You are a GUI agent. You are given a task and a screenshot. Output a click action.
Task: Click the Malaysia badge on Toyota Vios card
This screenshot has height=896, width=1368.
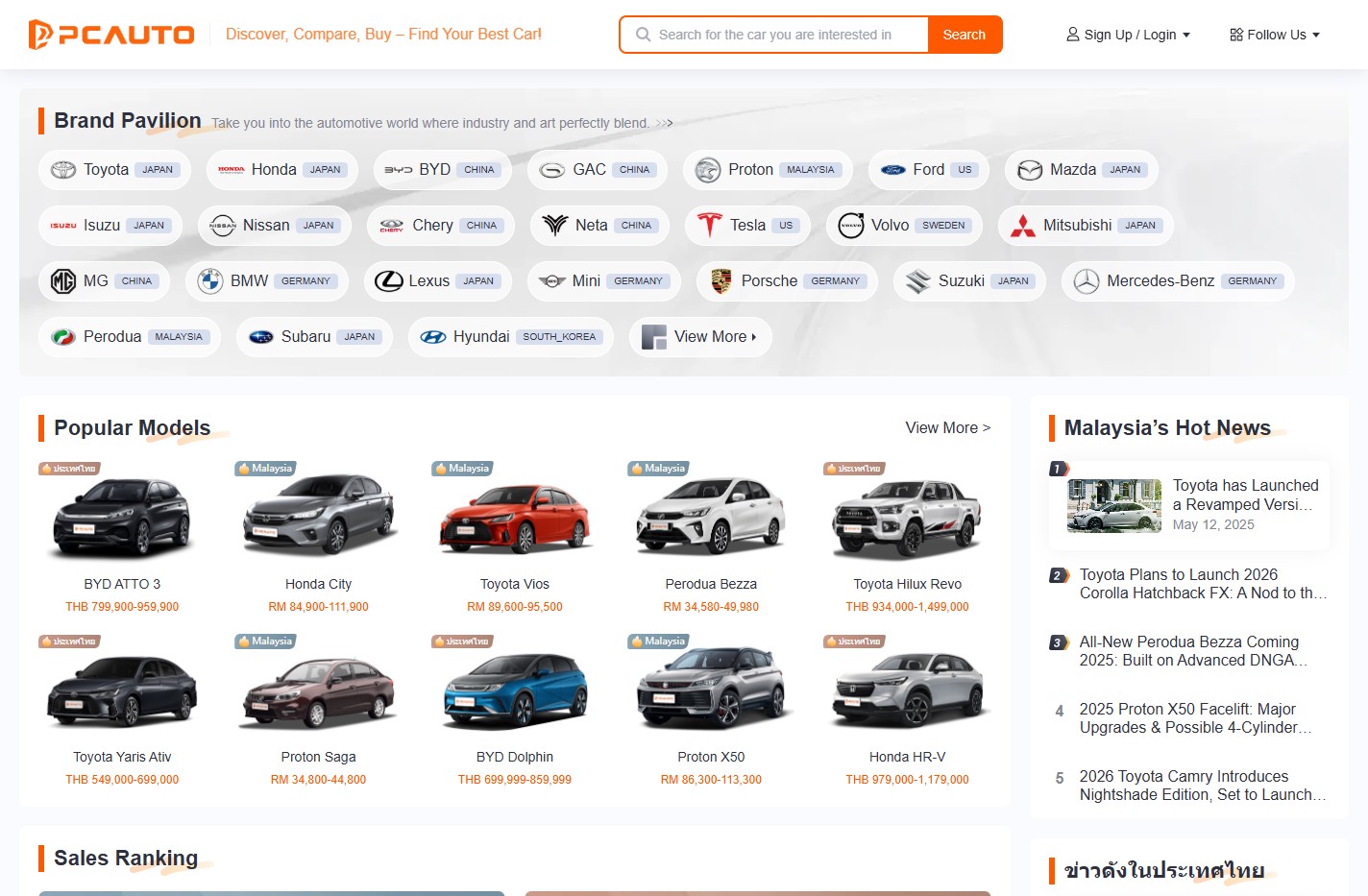pyautogui.click(x=463, y=469)
